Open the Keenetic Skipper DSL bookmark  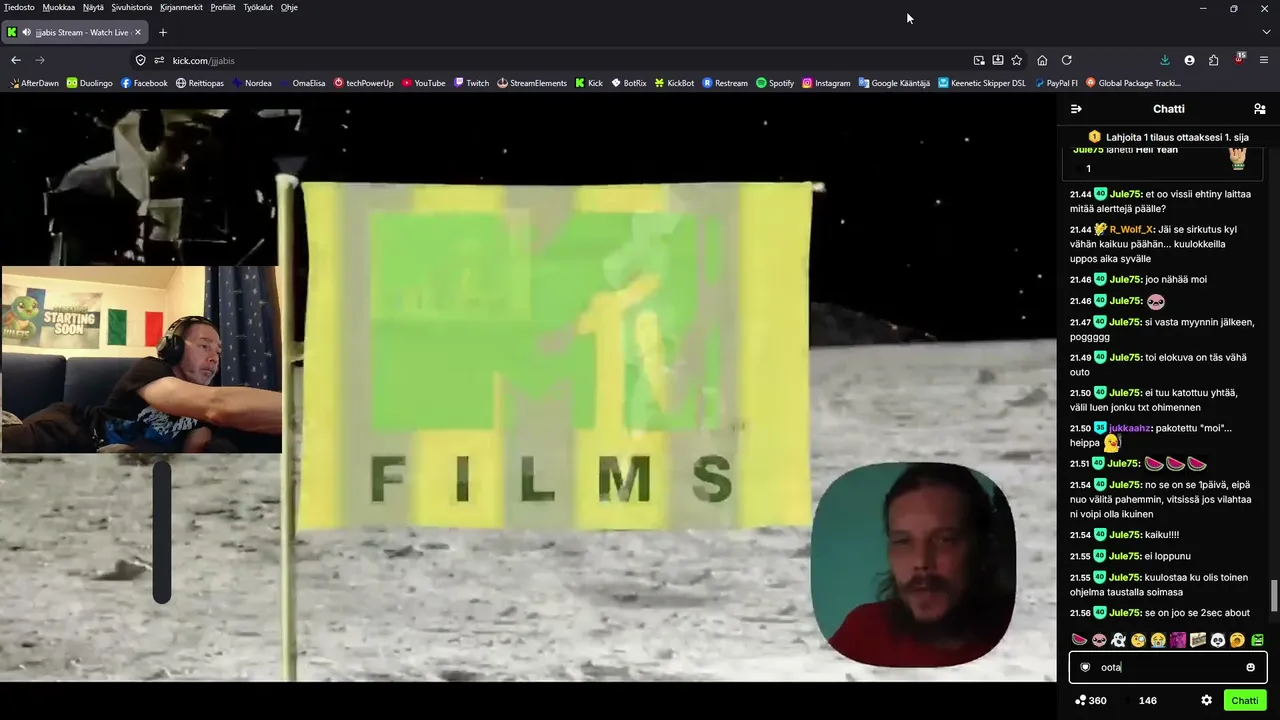[x=982, y=83]
